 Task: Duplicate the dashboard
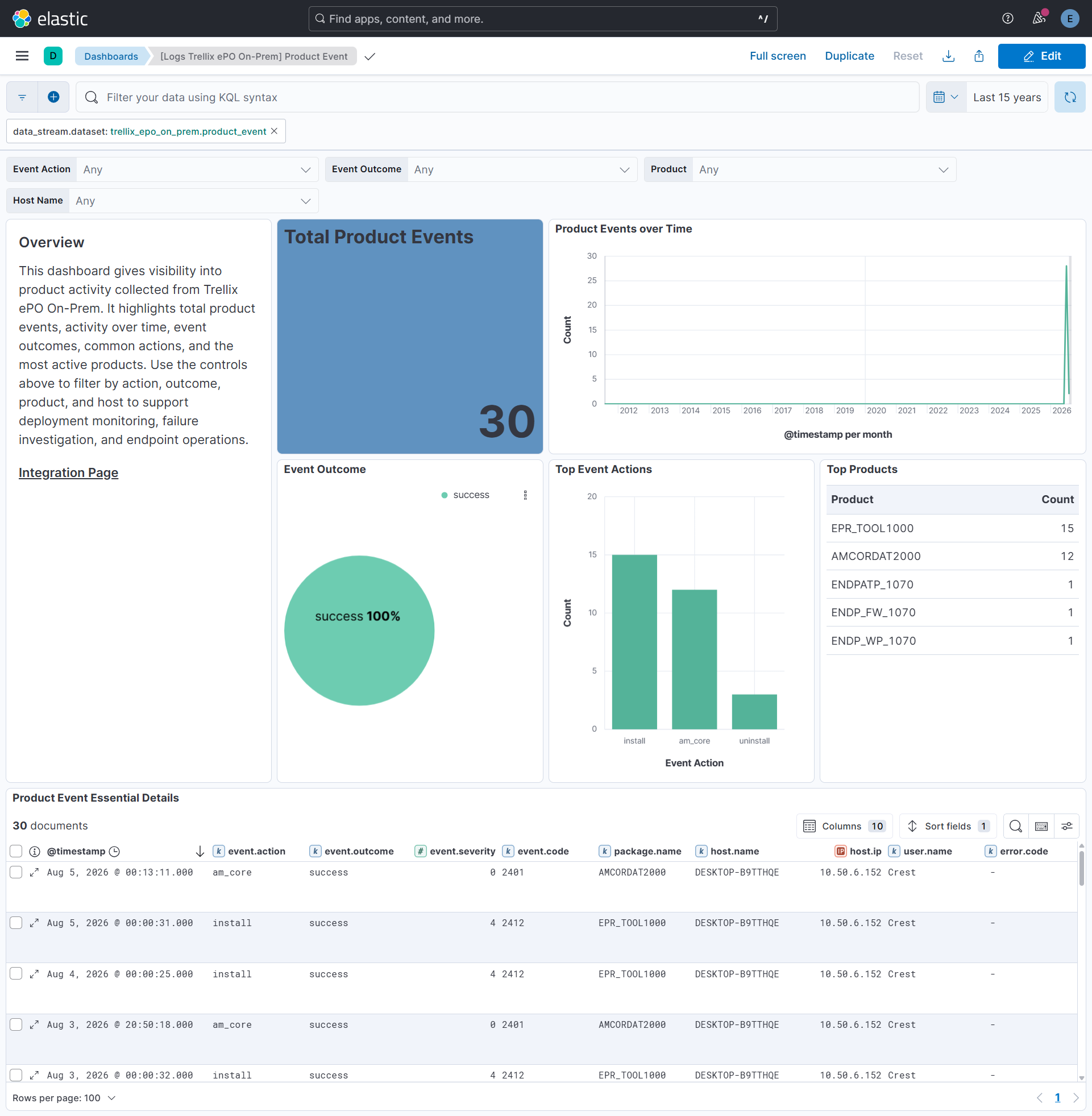[849, 56]
